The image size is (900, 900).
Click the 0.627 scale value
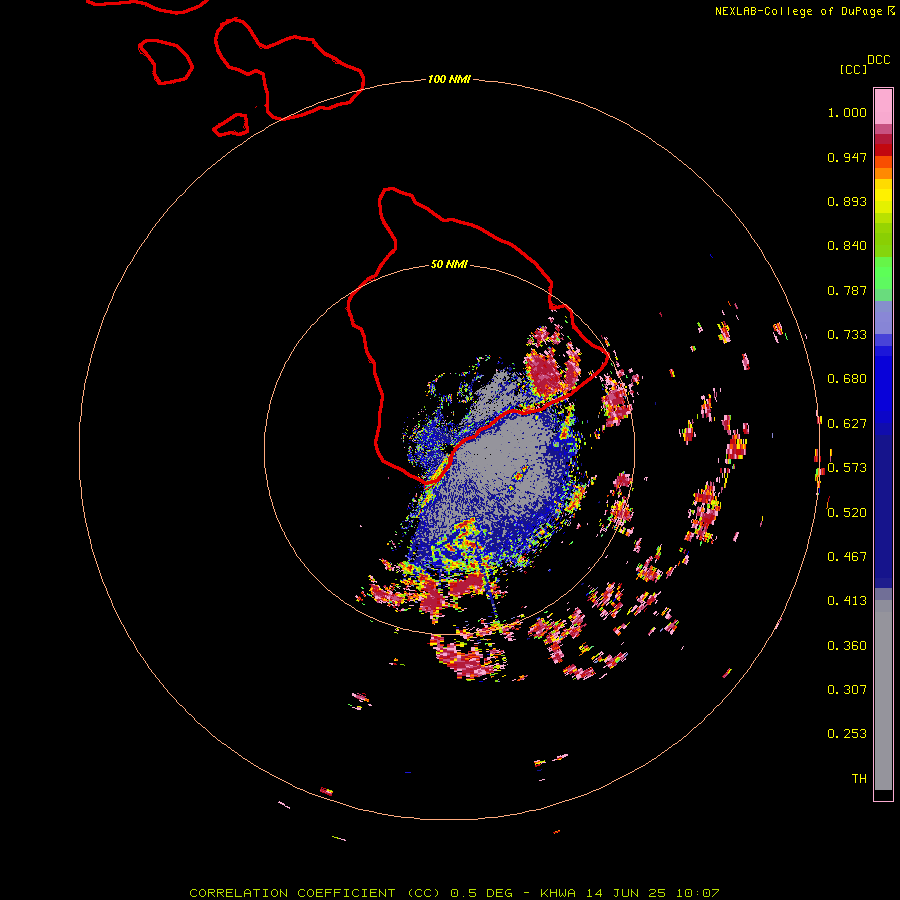click(x=847, y=424)
